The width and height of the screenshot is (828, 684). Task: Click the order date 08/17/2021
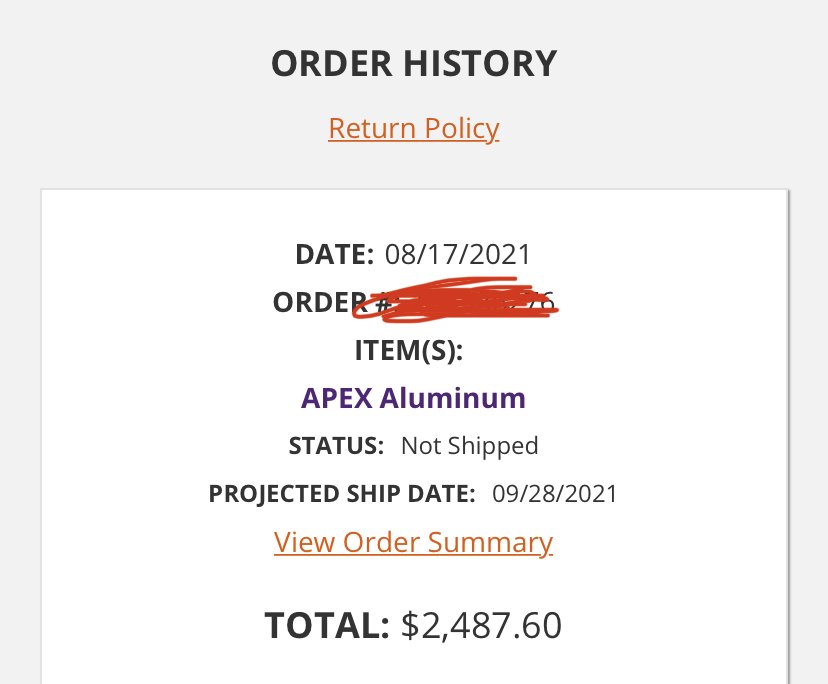click(x=459, y=254)
